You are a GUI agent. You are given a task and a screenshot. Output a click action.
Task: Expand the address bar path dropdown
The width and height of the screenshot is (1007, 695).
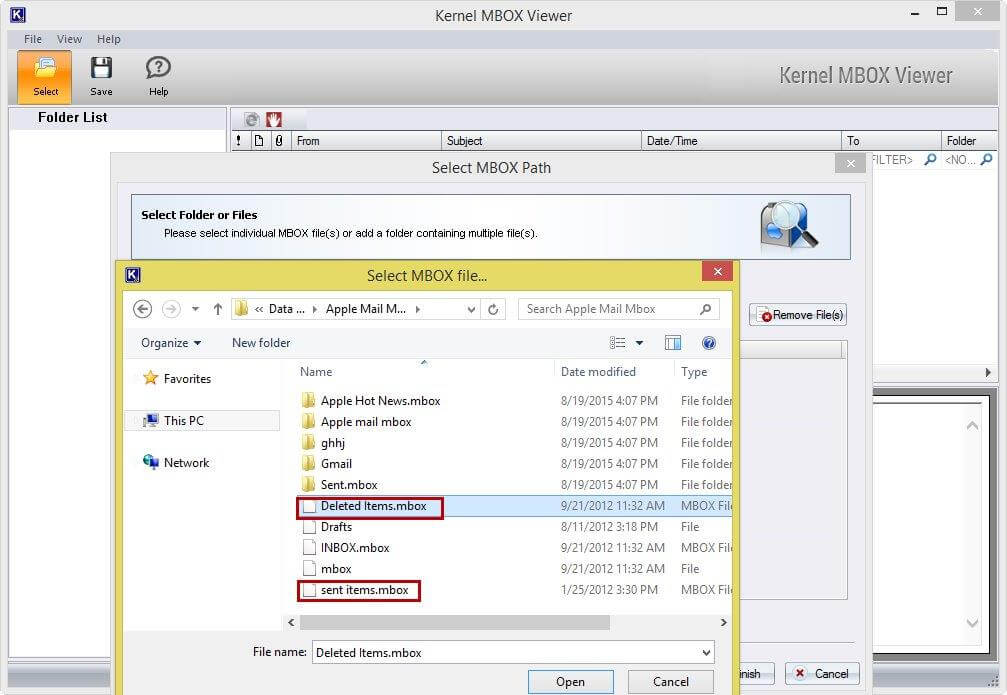coord(471,310)
